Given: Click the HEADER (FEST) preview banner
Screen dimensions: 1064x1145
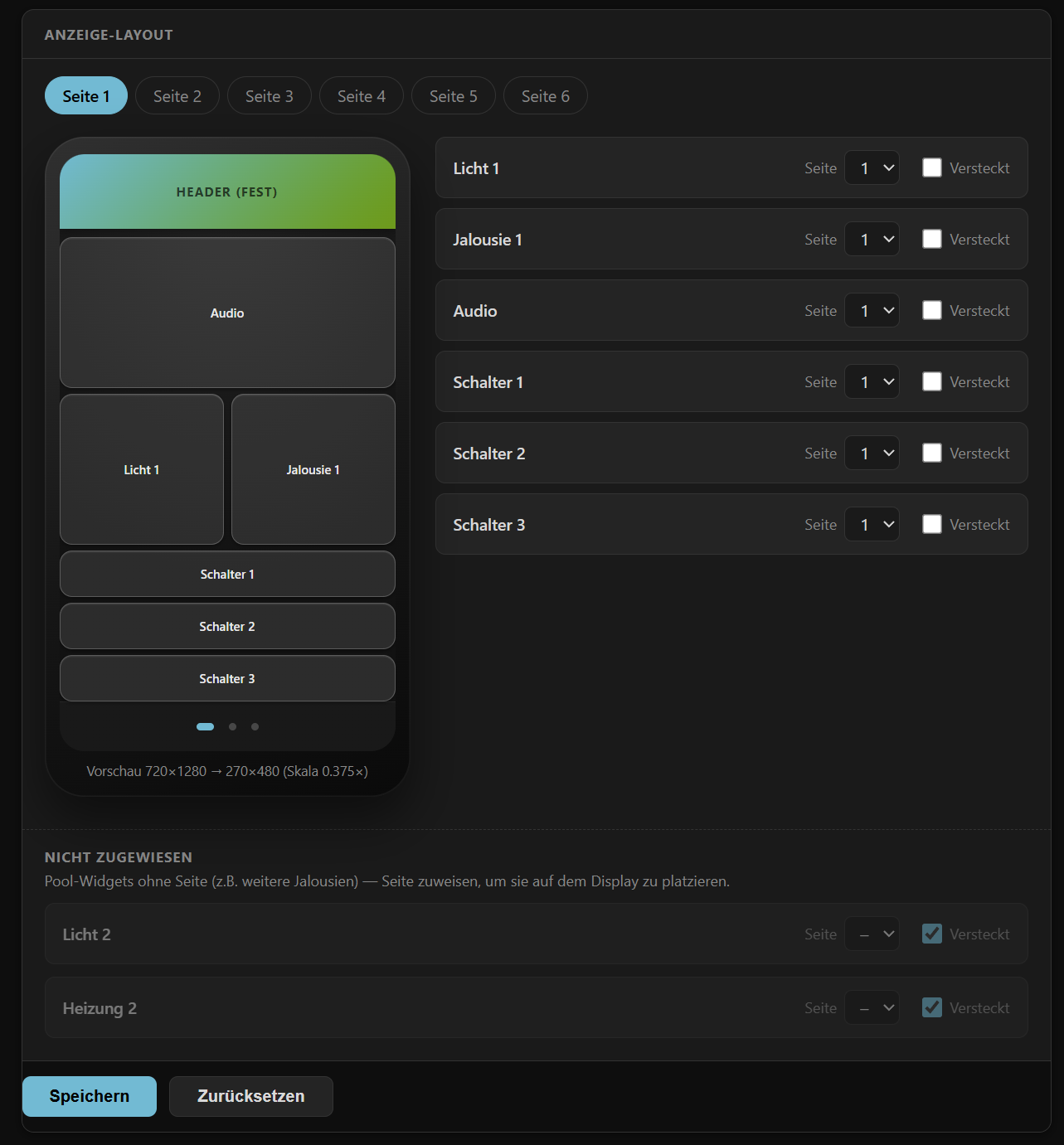Looking at the screenshot, I should coord(227,192).
